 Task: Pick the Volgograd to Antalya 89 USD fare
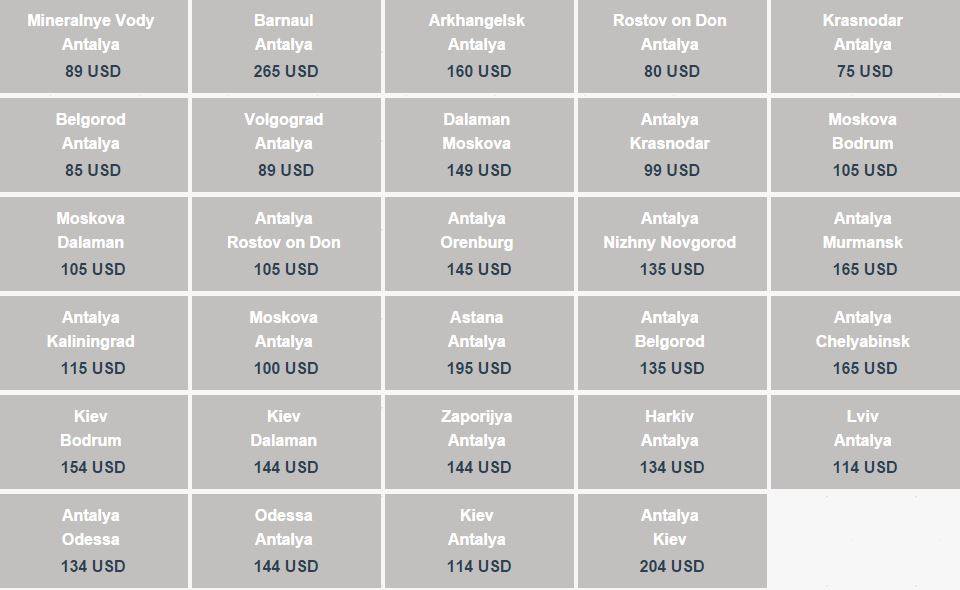click(286, 145)
